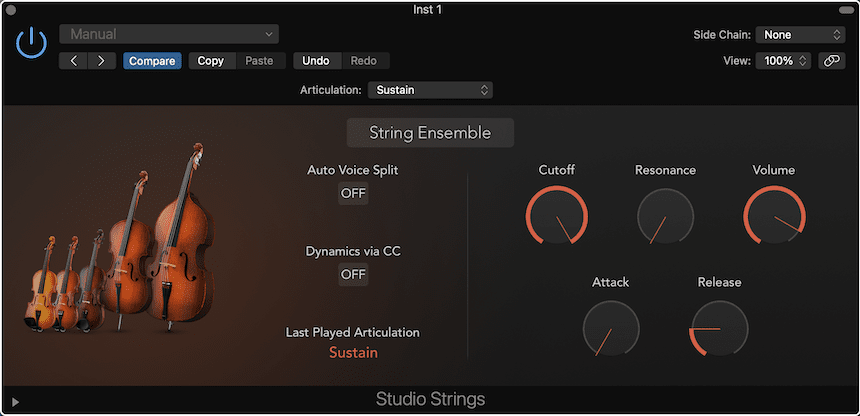Open the View 100% size dropdown
This screenshot has height=416, width=860.
click(783, 61)
